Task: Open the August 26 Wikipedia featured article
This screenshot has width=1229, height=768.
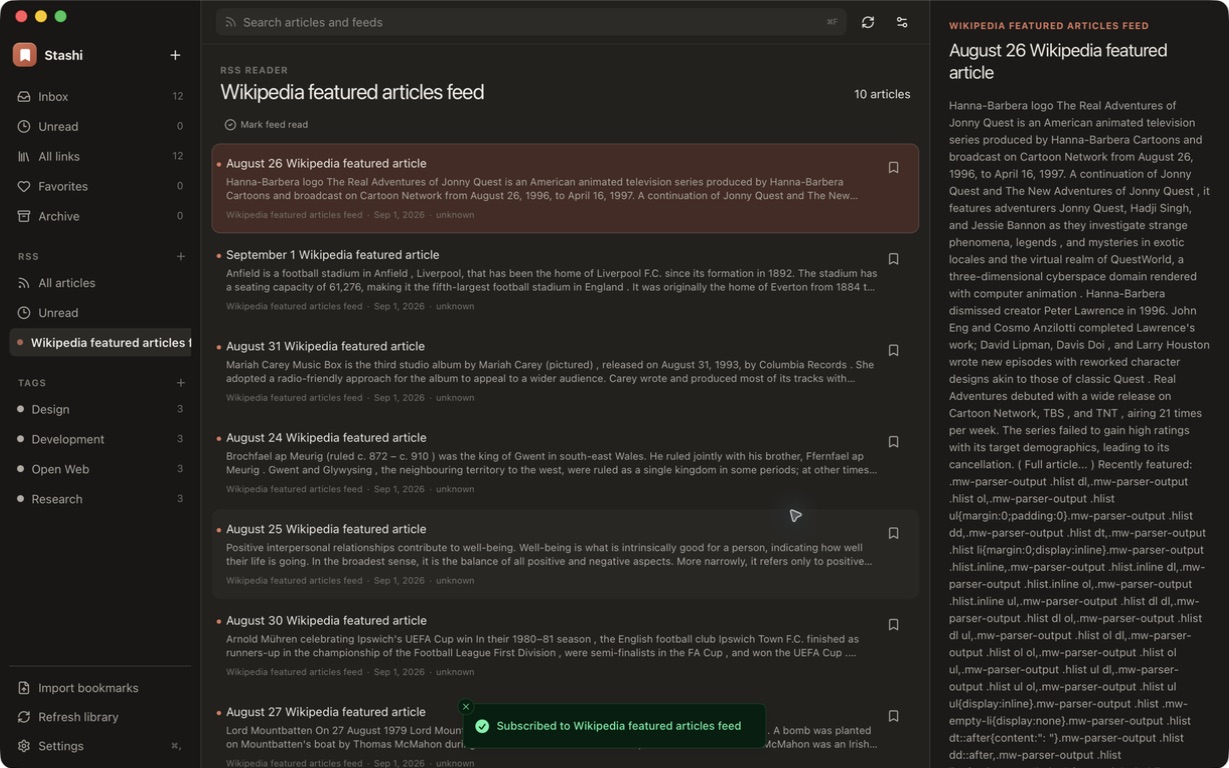Action: [565, 189]
